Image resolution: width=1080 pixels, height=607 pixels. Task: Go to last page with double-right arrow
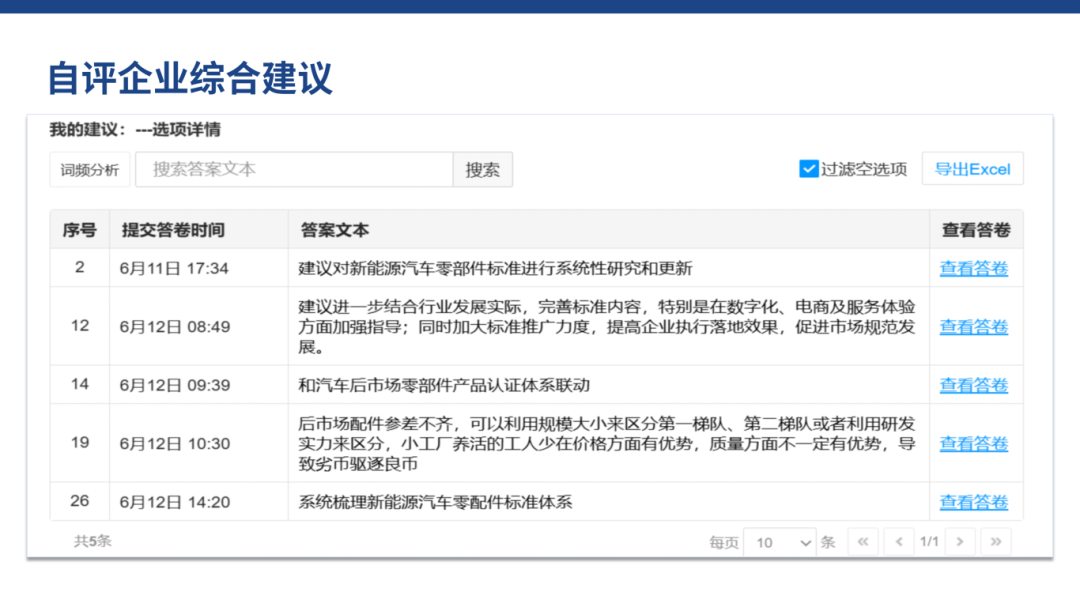point(996,542)
